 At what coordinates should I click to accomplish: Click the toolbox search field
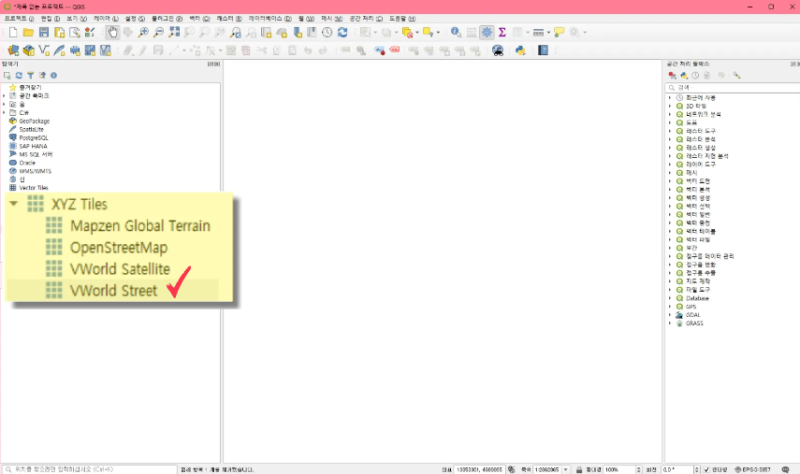coord(733,88)
